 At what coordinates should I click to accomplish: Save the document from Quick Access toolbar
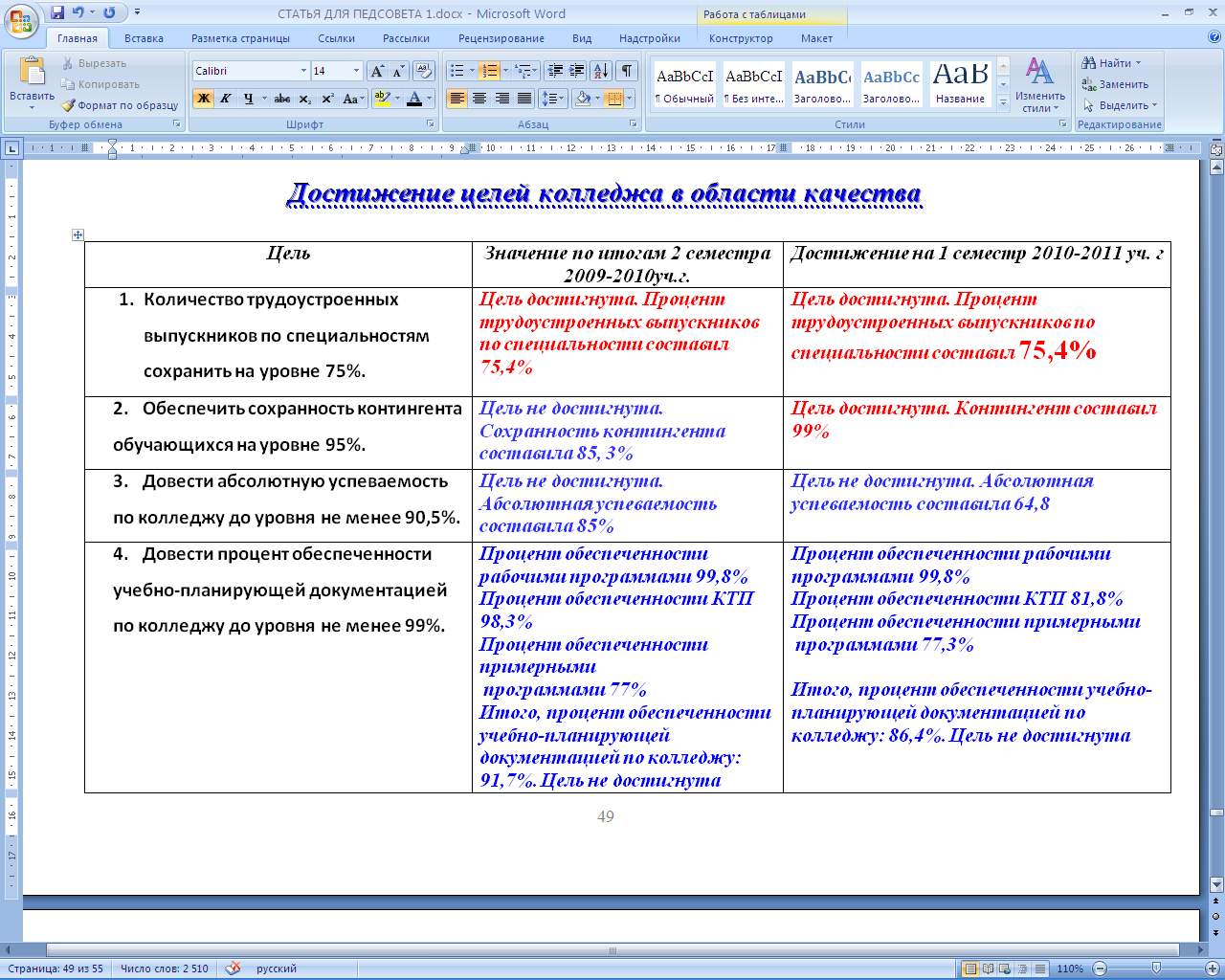pos(57,13)
